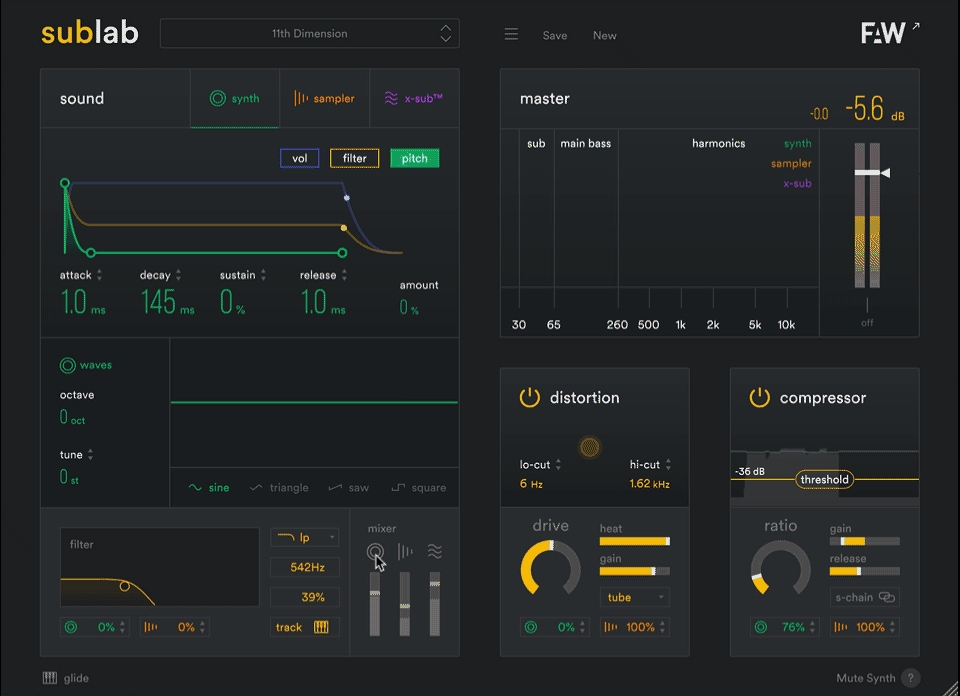Toggle the distortion power button

[x=530, y=397]
